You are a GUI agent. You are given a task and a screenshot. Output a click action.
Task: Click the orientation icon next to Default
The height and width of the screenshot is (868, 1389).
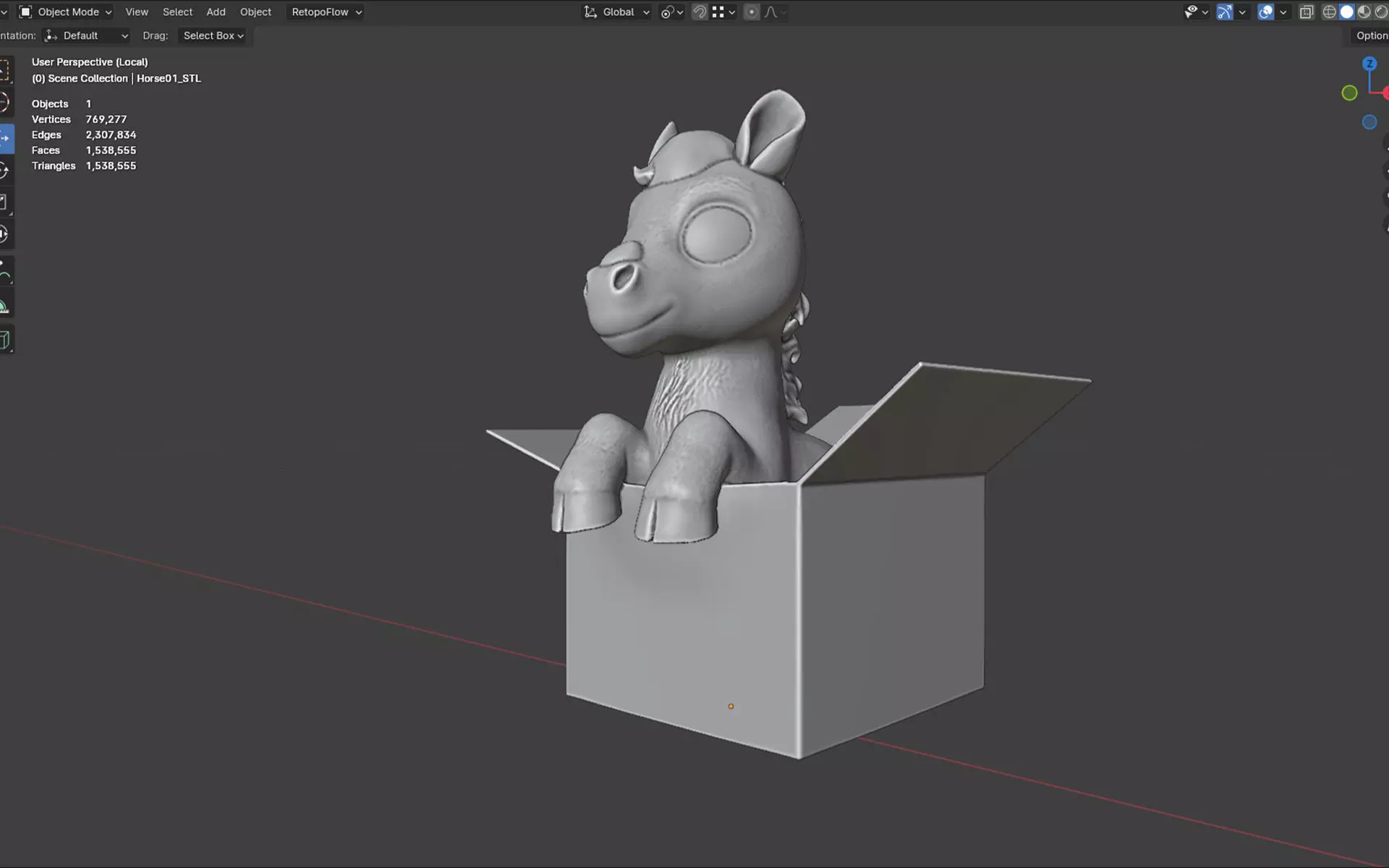[51, 35]
